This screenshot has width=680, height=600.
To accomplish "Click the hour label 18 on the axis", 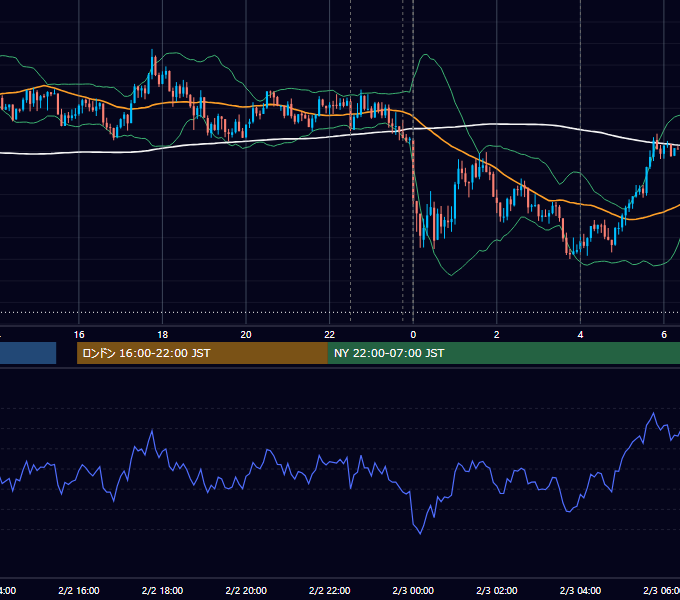I will (163, 335).
